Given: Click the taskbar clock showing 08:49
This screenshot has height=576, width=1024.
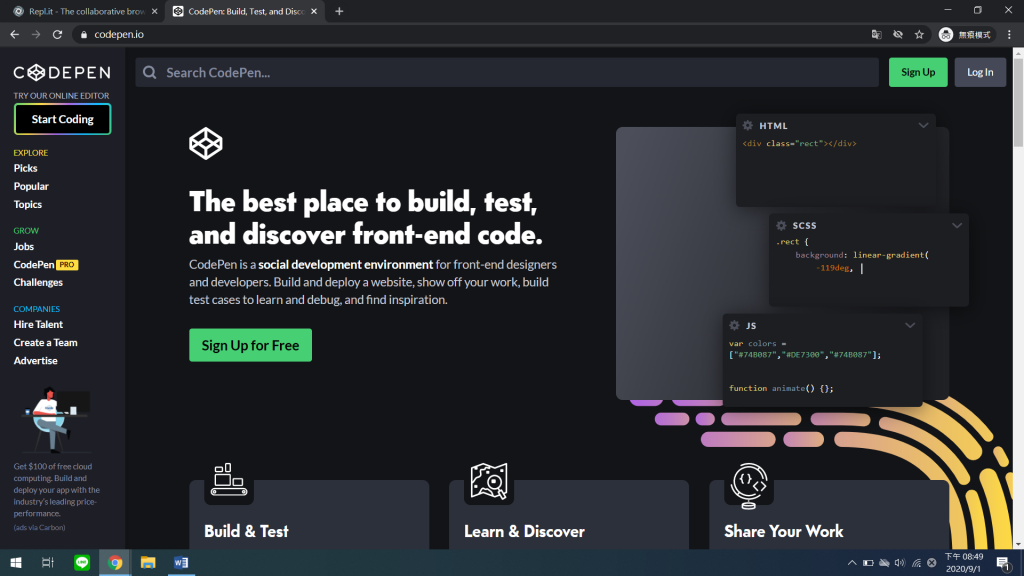Looking at the screenshot, I should [x=963, y=563].
